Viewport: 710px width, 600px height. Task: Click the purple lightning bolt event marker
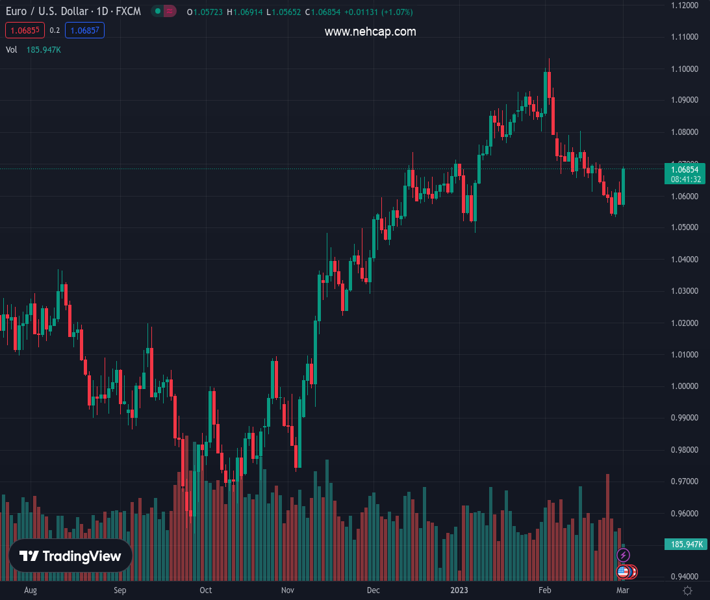624,555
